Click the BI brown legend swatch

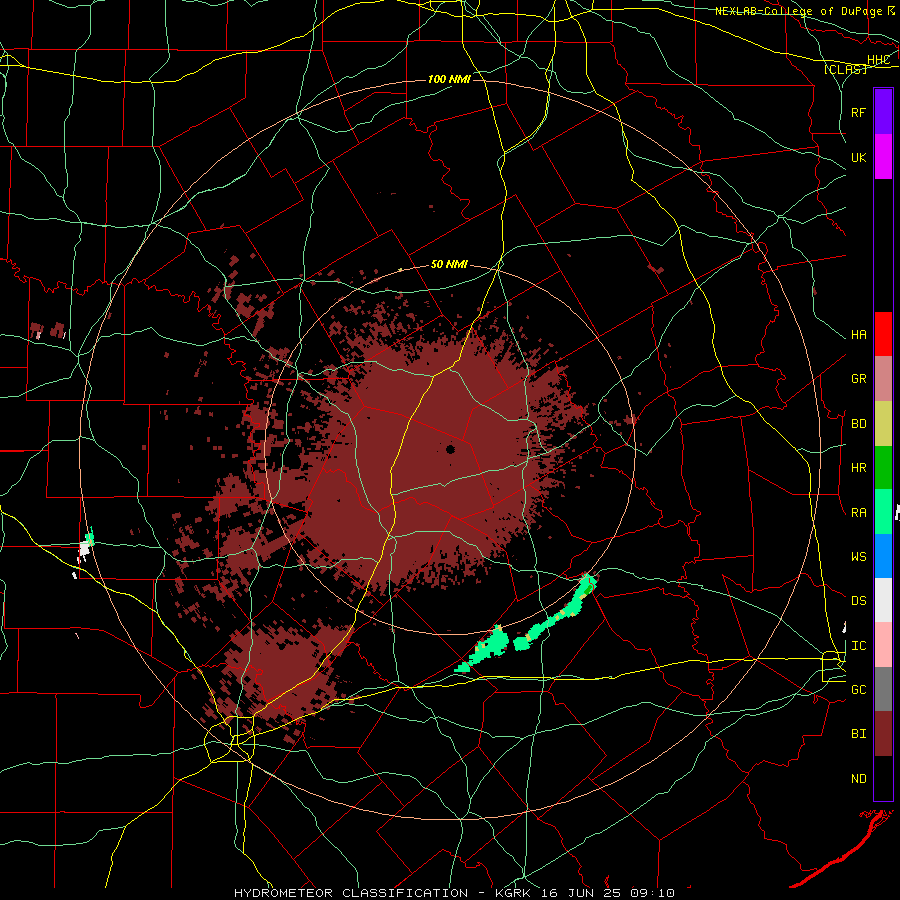[x=883, y=734]
